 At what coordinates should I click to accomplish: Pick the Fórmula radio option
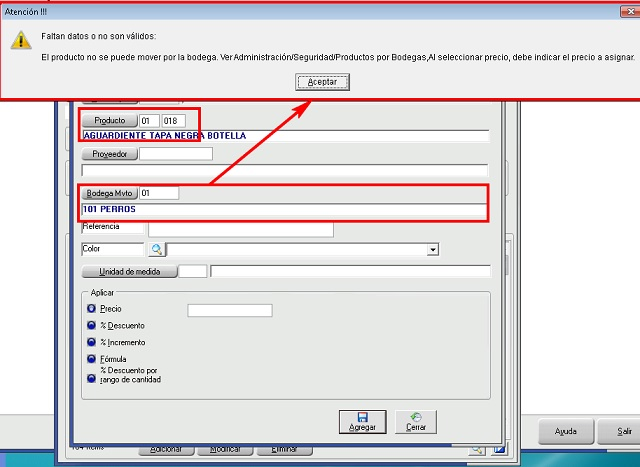[92, 358]
